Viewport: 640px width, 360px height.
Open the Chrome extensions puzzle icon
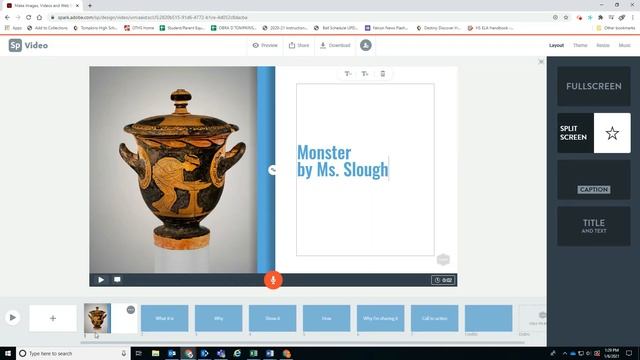600,17
